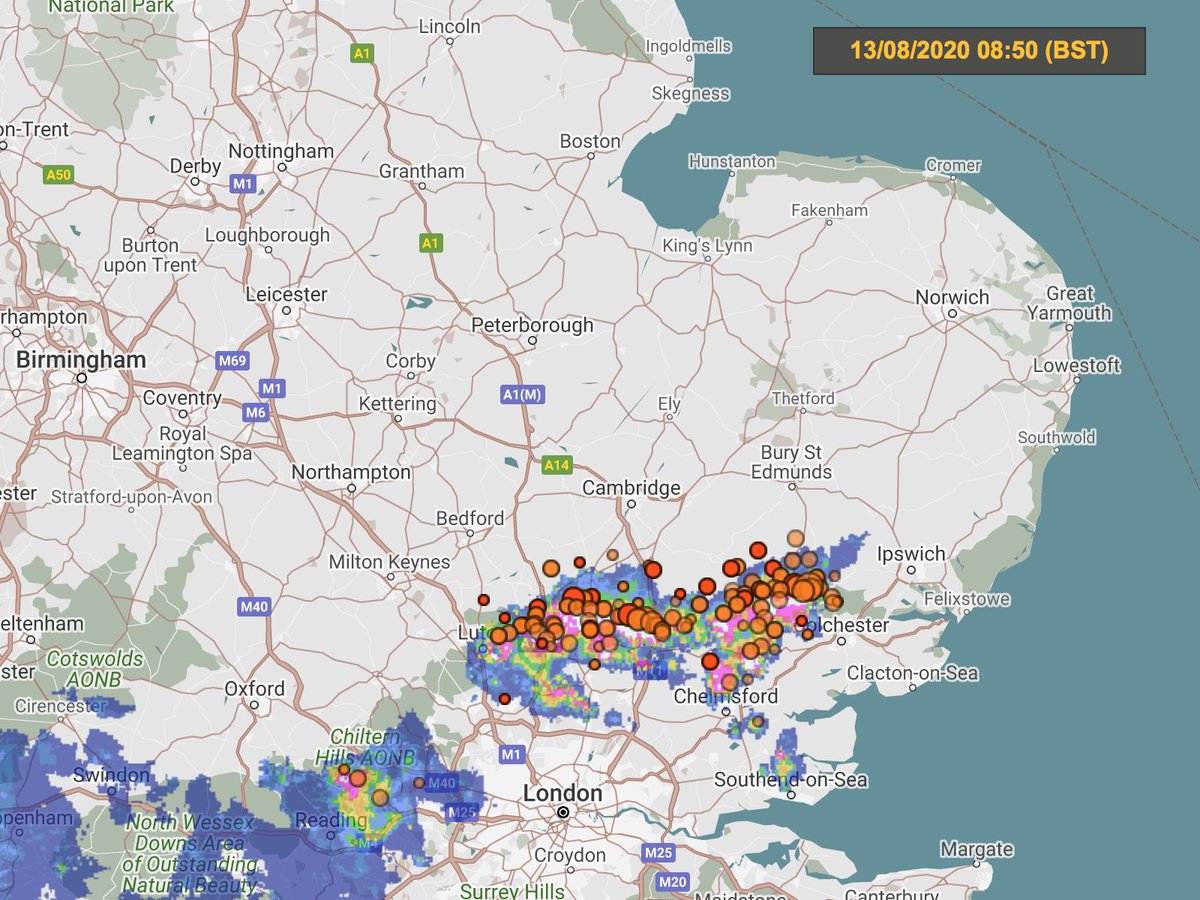Click the M1 shield east of Coventry

(x=272, y=387)
